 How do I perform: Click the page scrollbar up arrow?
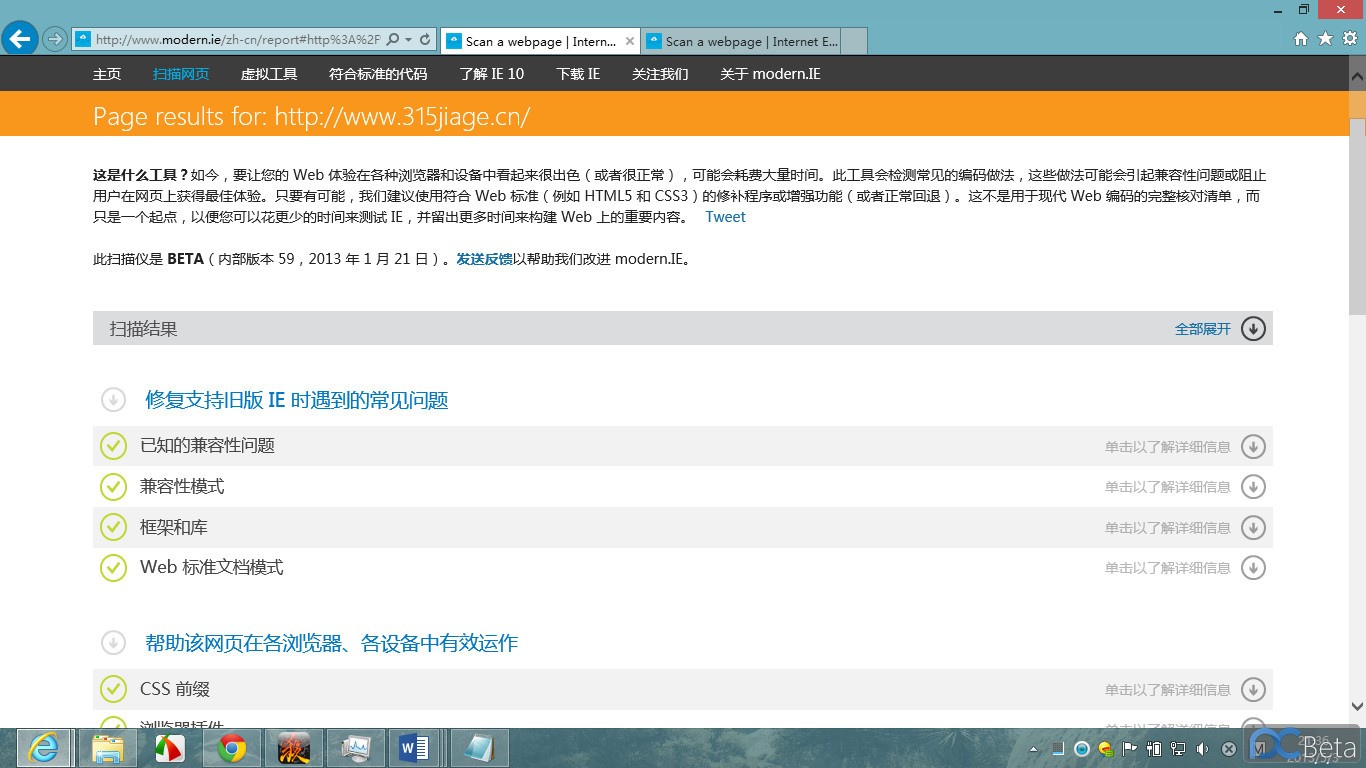pyautogui.click(x=1357, y=74)
